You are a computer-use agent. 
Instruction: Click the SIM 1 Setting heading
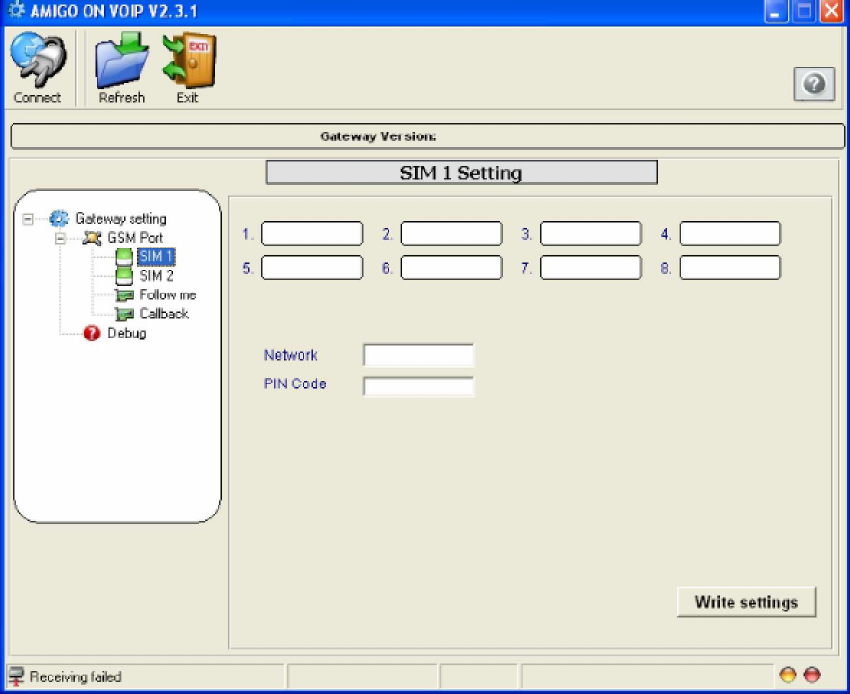tap(461, 172)
